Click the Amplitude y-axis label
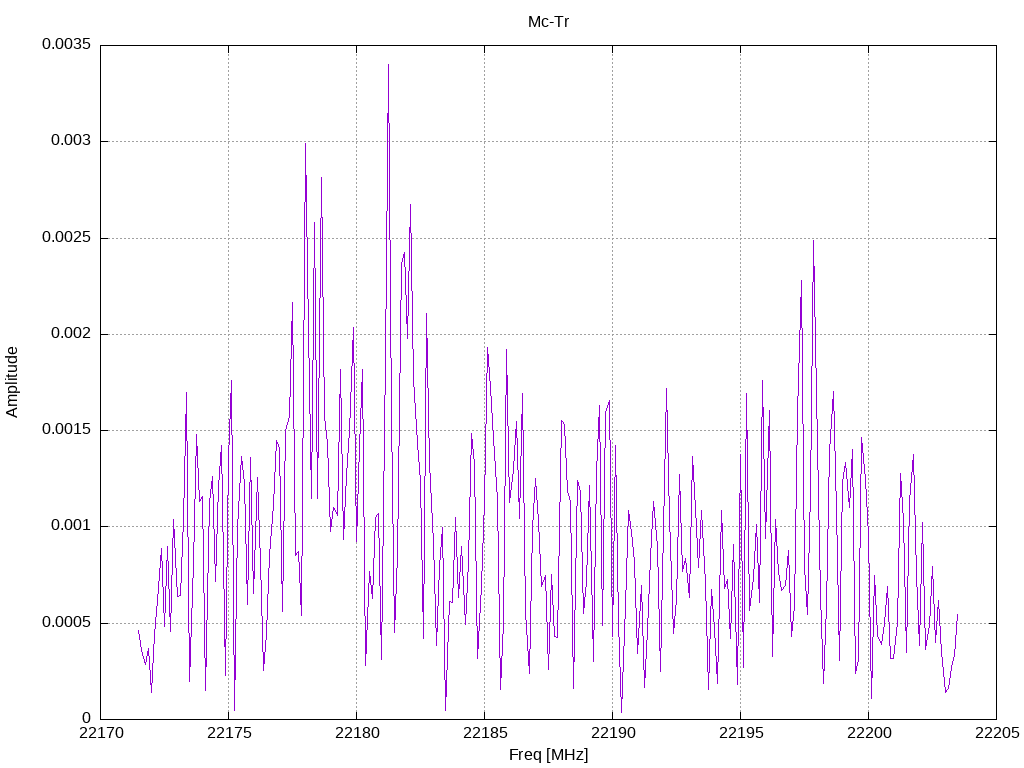 pos(12,382)
